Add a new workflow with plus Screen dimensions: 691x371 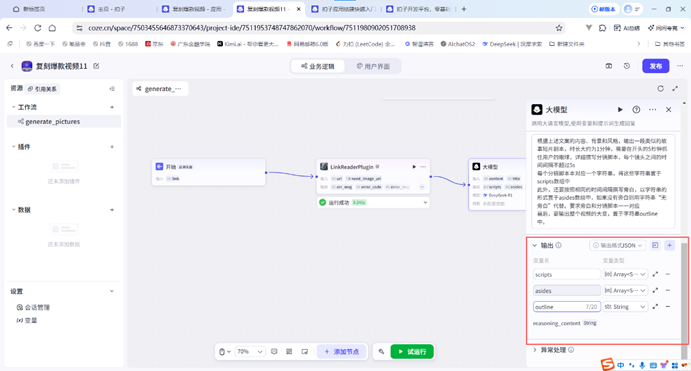(x=112, y=107)
